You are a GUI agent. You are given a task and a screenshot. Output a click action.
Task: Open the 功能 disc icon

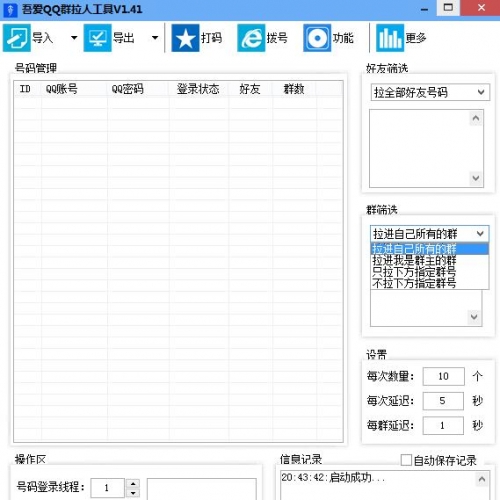point(317,38)
